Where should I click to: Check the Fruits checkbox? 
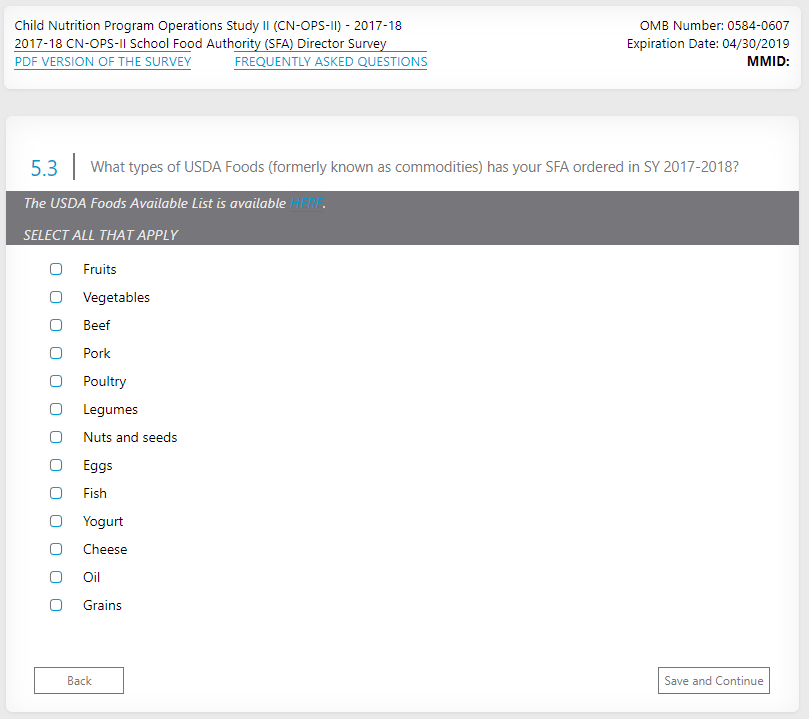(x=56, y=269)
